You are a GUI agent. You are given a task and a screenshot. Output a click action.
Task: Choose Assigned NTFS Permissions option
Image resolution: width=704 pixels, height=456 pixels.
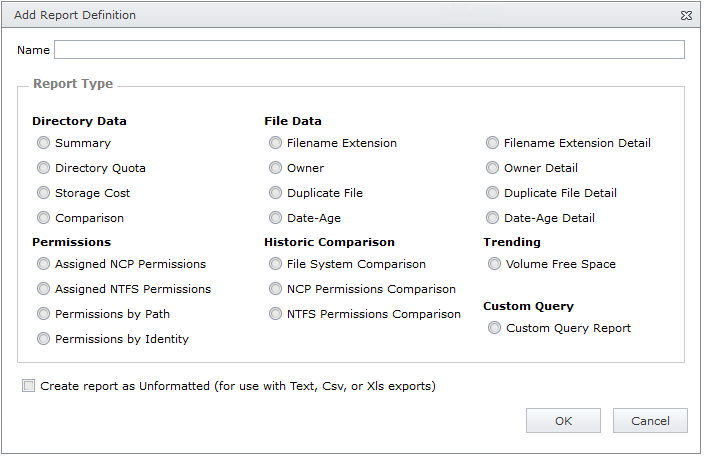coord(43,289)
